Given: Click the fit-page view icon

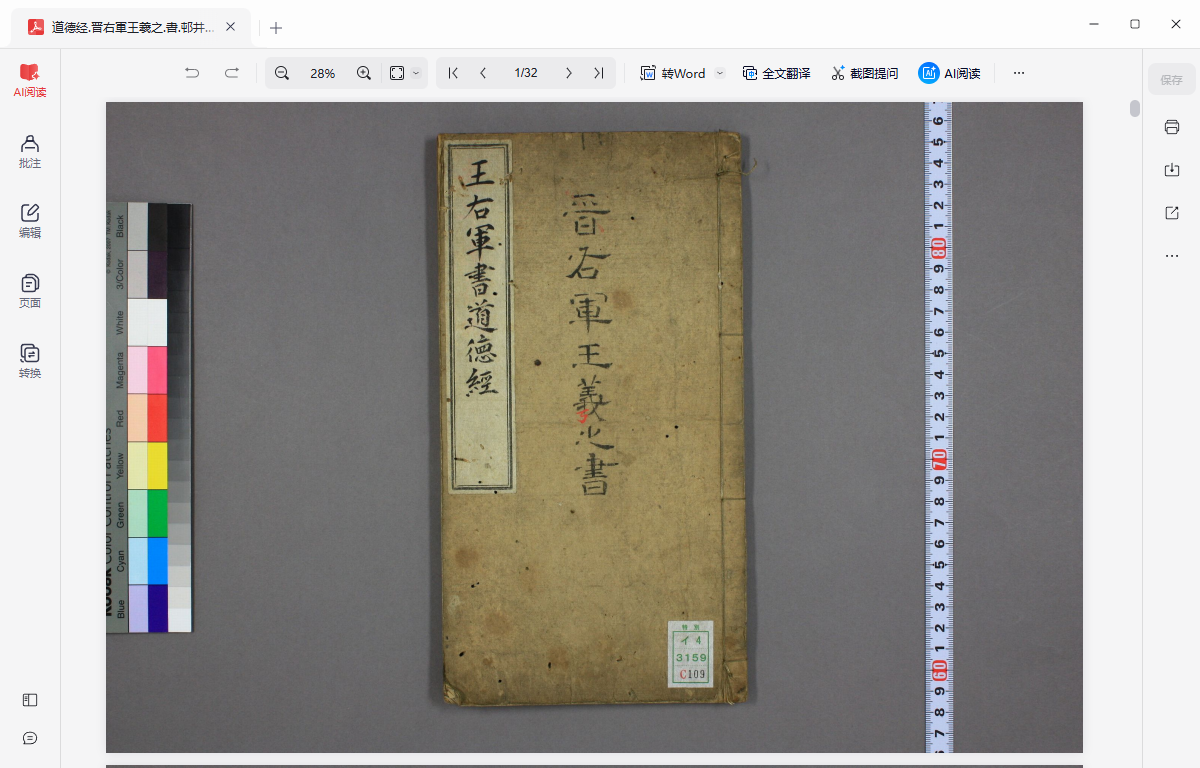Looking at the screenshot, I should point(397,73).
